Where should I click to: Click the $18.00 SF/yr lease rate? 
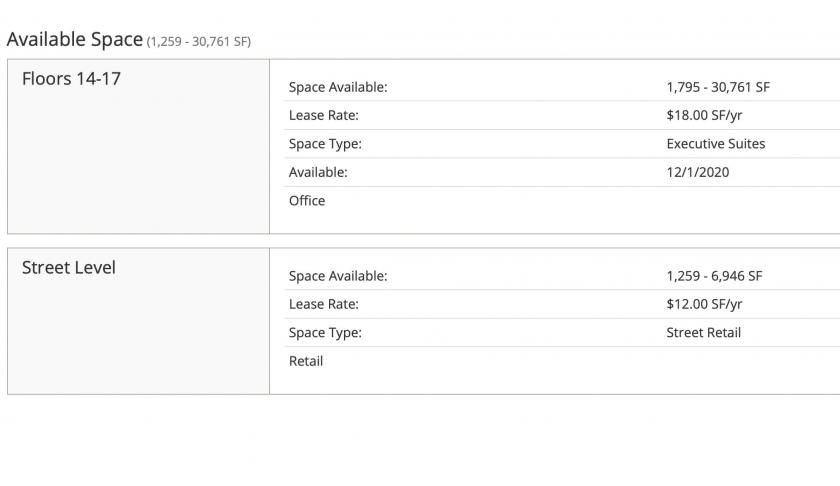[704, 115]
